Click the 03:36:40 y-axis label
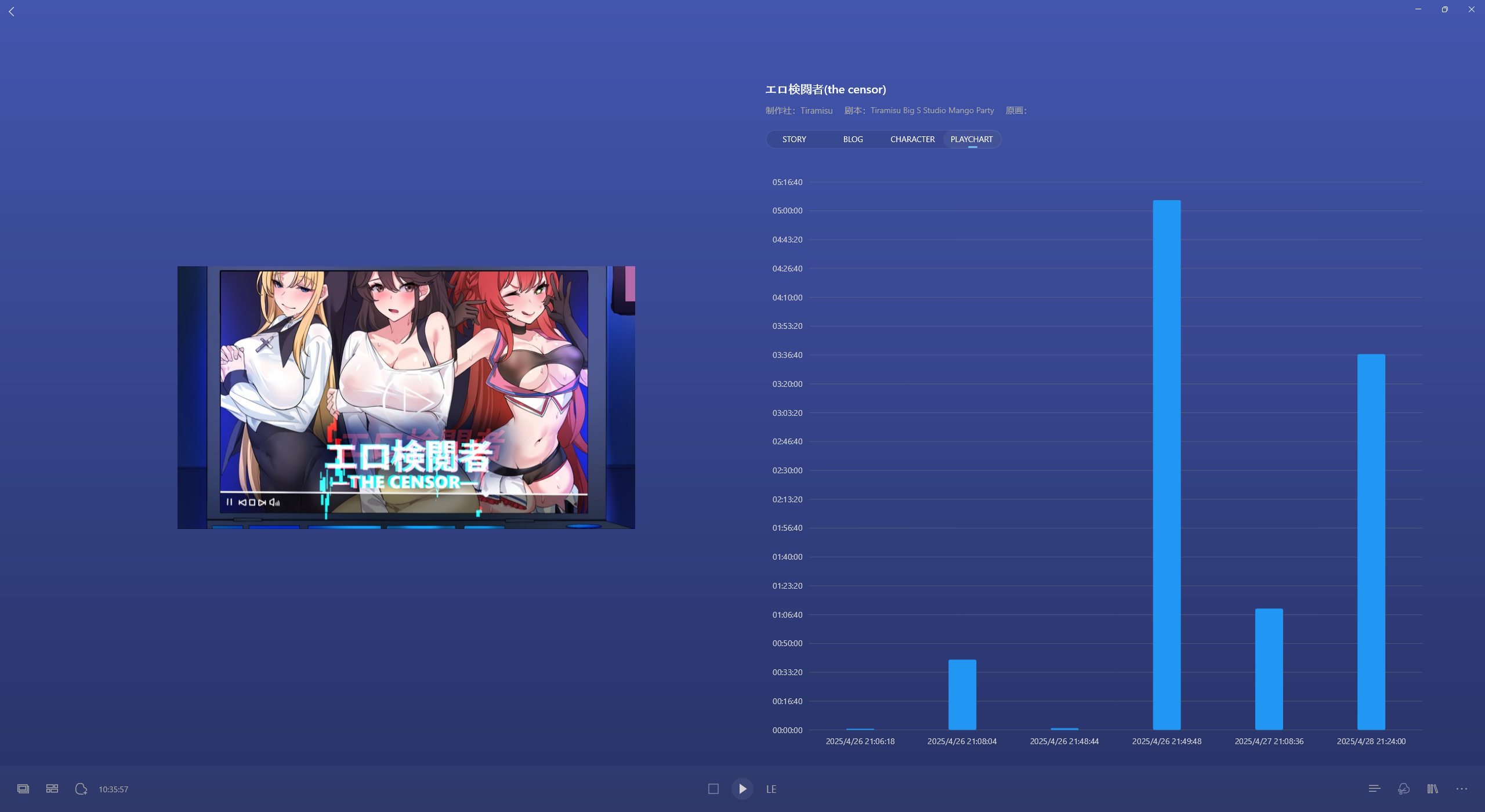The width and height of the screenshot is (1485, 812). 787,355
